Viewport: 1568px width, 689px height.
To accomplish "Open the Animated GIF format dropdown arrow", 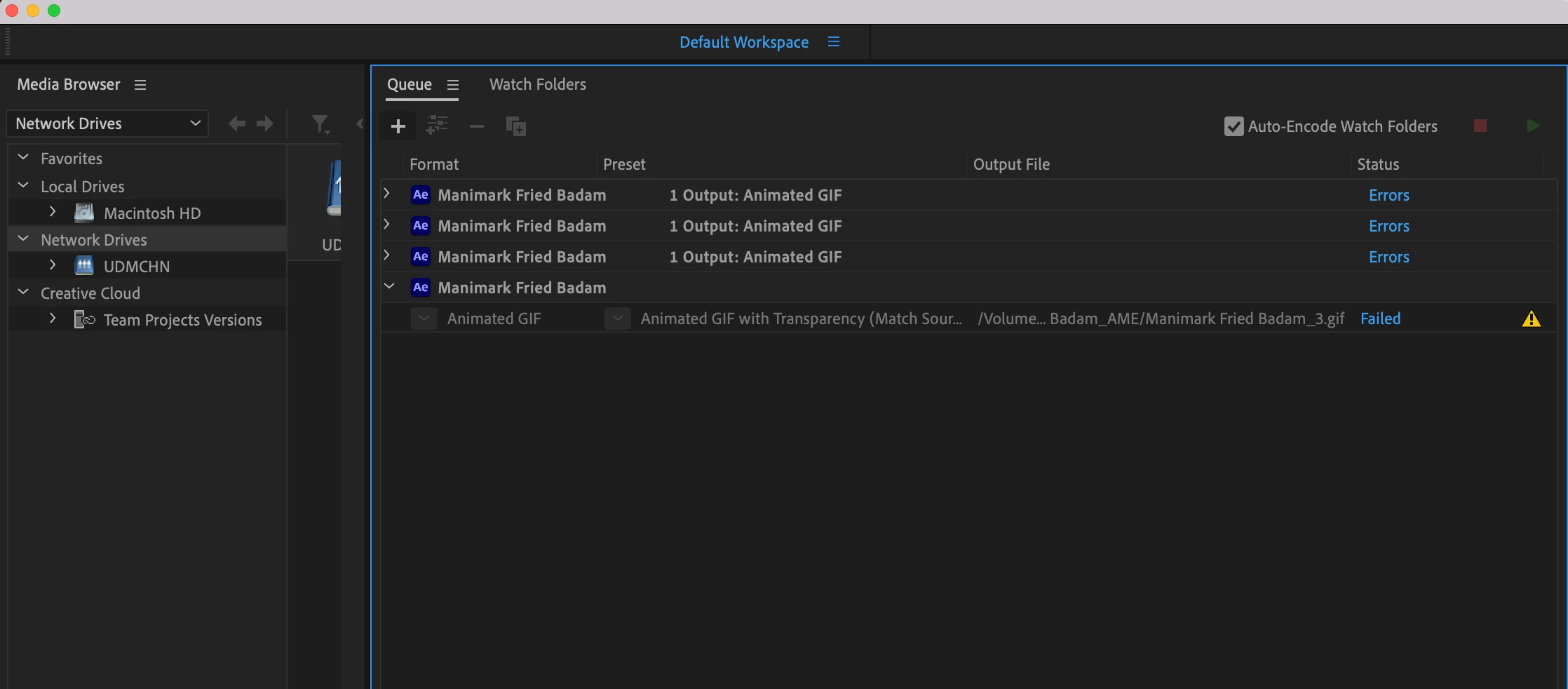I will coord(424,319).
